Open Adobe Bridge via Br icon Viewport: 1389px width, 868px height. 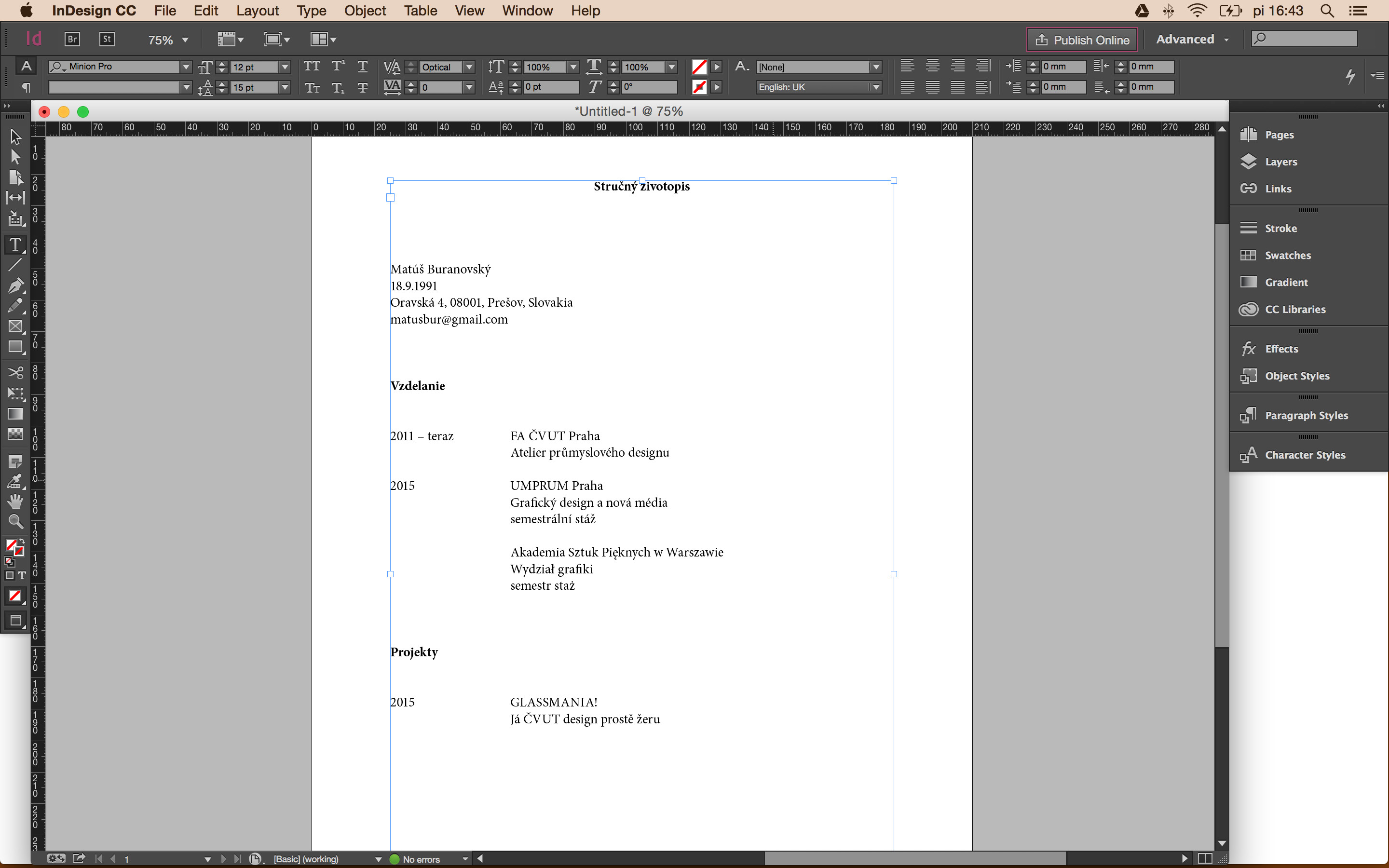(72, 39)
